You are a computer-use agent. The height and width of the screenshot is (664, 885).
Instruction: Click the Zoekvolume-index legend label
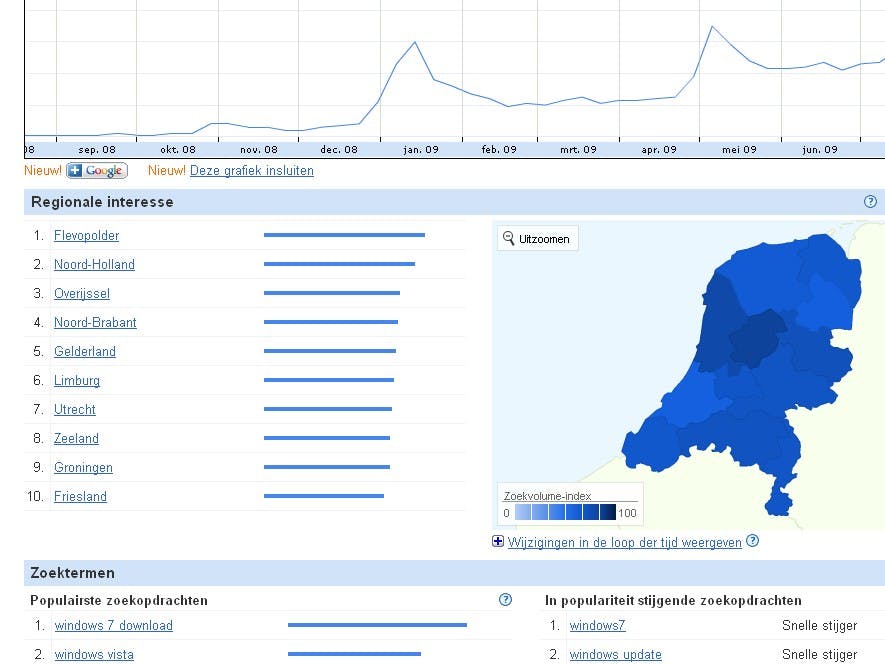(x=547, y=496)
